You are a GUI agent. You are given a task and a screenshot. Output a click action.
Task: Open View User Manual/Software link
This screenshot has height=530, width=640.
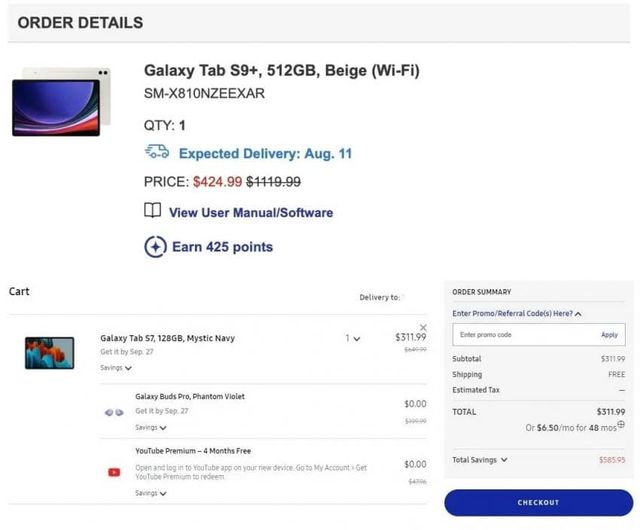point(250,212)
